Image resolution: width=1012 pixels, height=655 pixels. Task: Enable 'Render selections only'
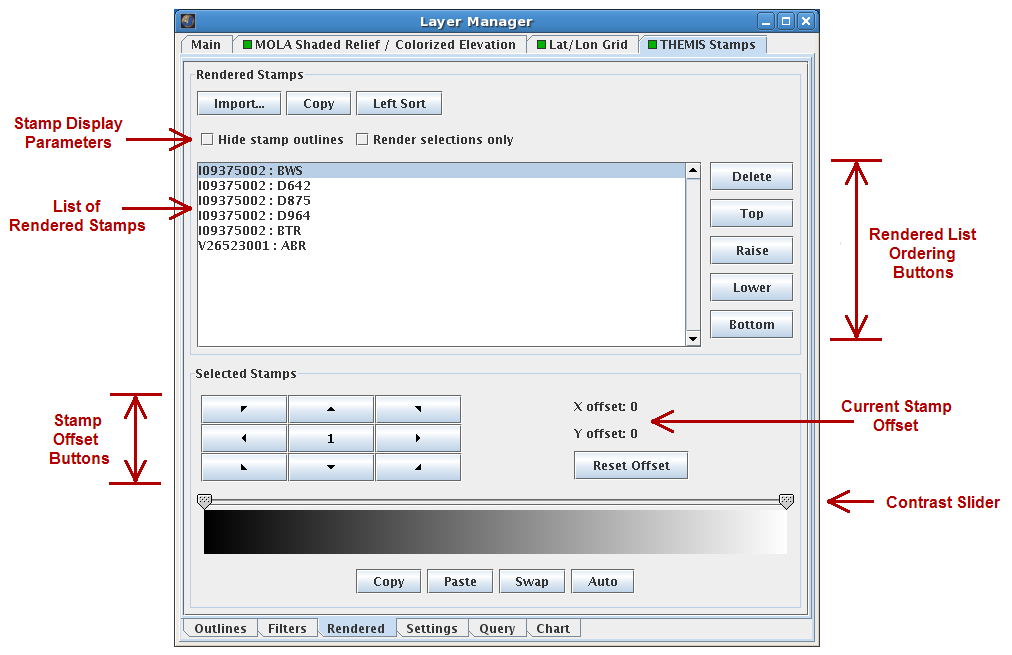point(362,139)
